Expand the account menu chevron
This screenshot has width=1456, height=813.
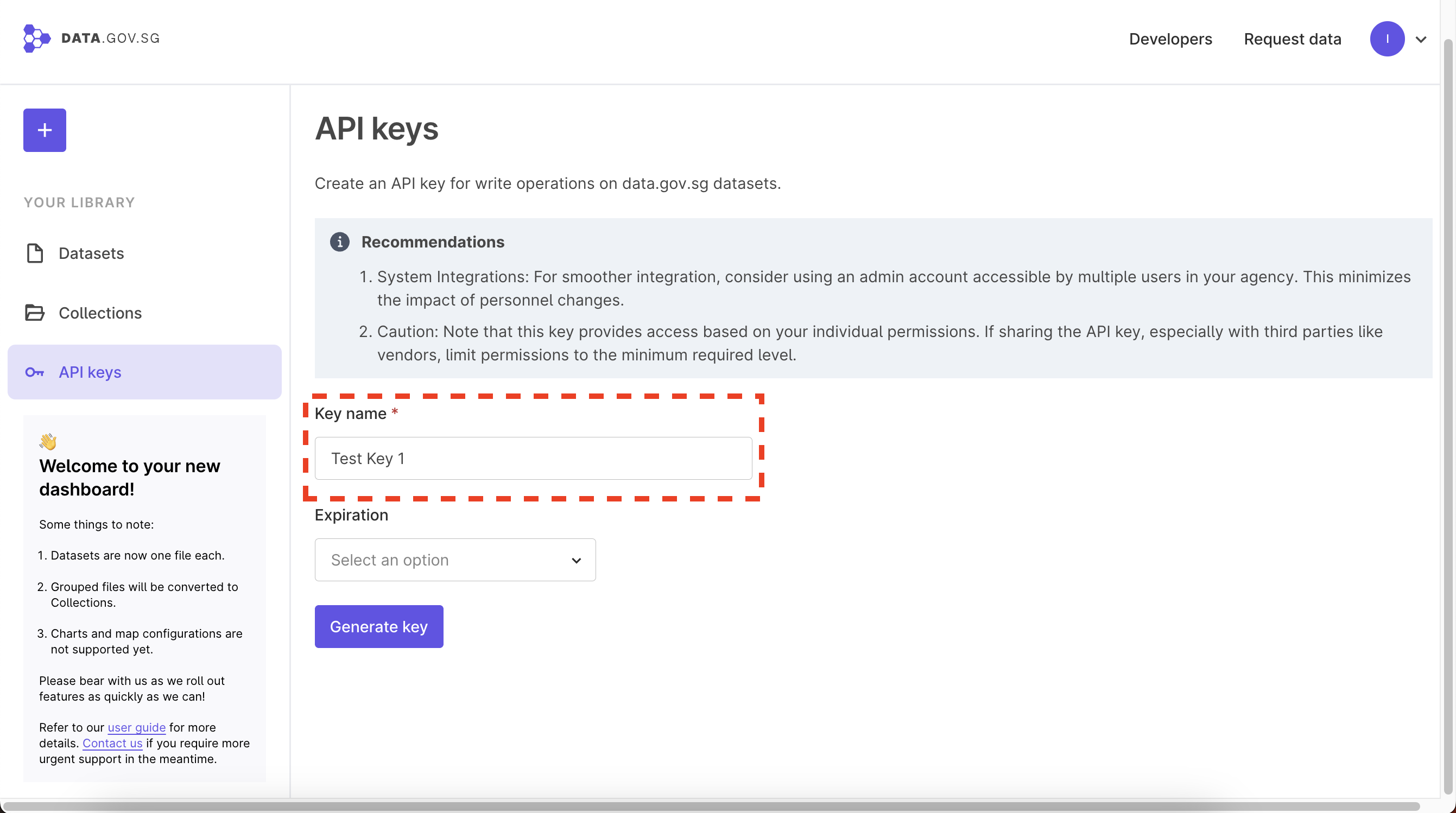point(1421,40)
